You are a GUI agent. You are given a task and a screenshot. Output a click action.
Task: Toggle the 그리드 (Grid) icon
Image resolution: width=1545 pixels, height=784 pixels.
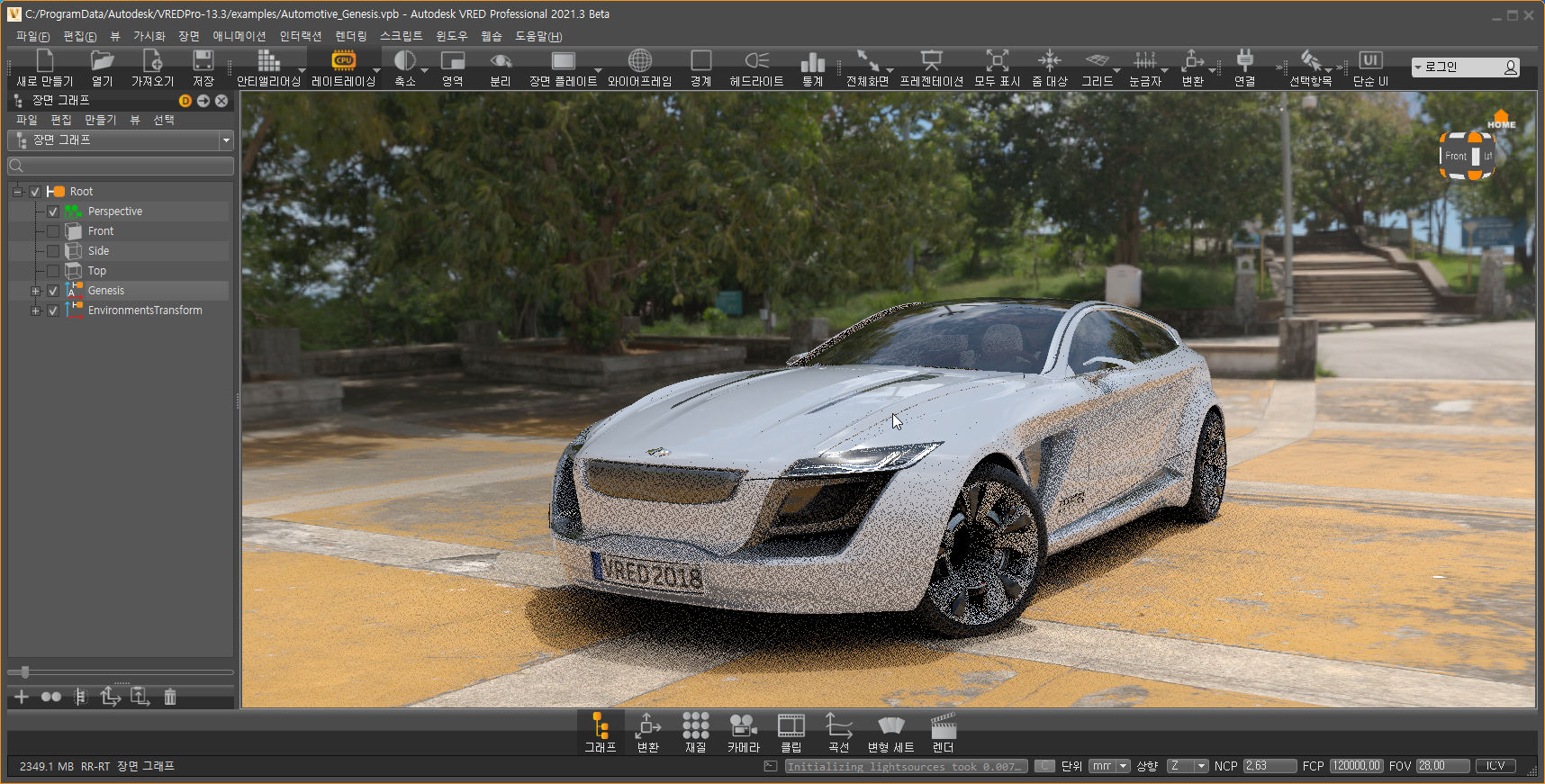tap(1098, 60)
